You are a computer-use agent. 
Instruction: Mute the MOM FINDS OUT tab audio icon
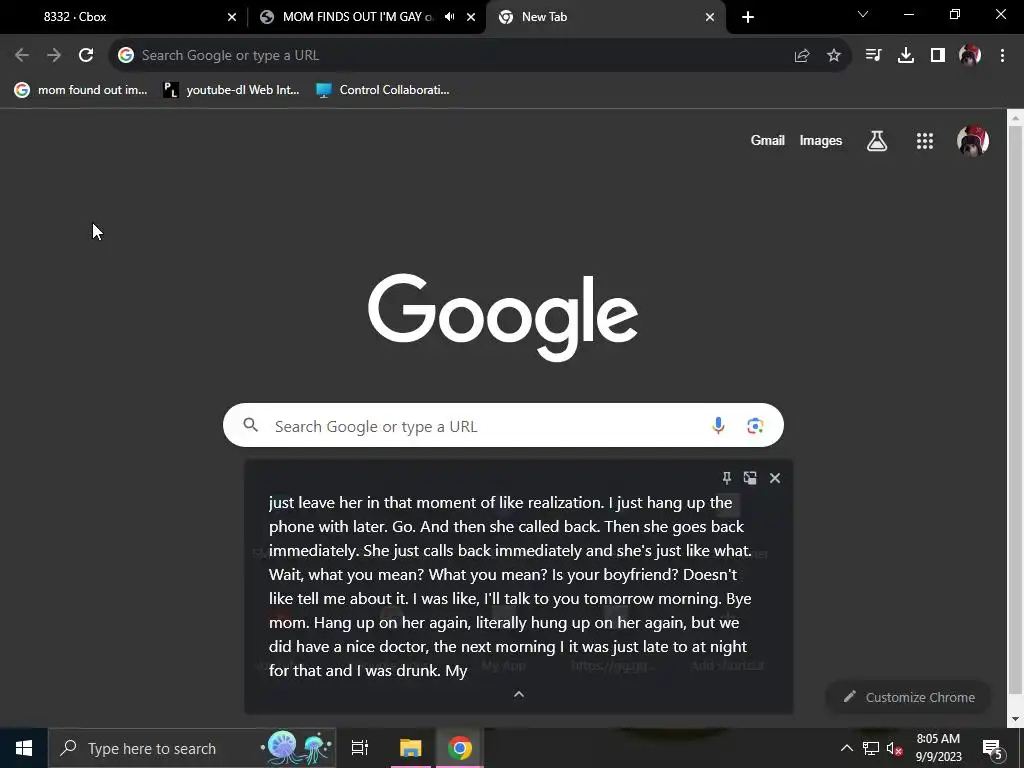[x=449, y=17]
